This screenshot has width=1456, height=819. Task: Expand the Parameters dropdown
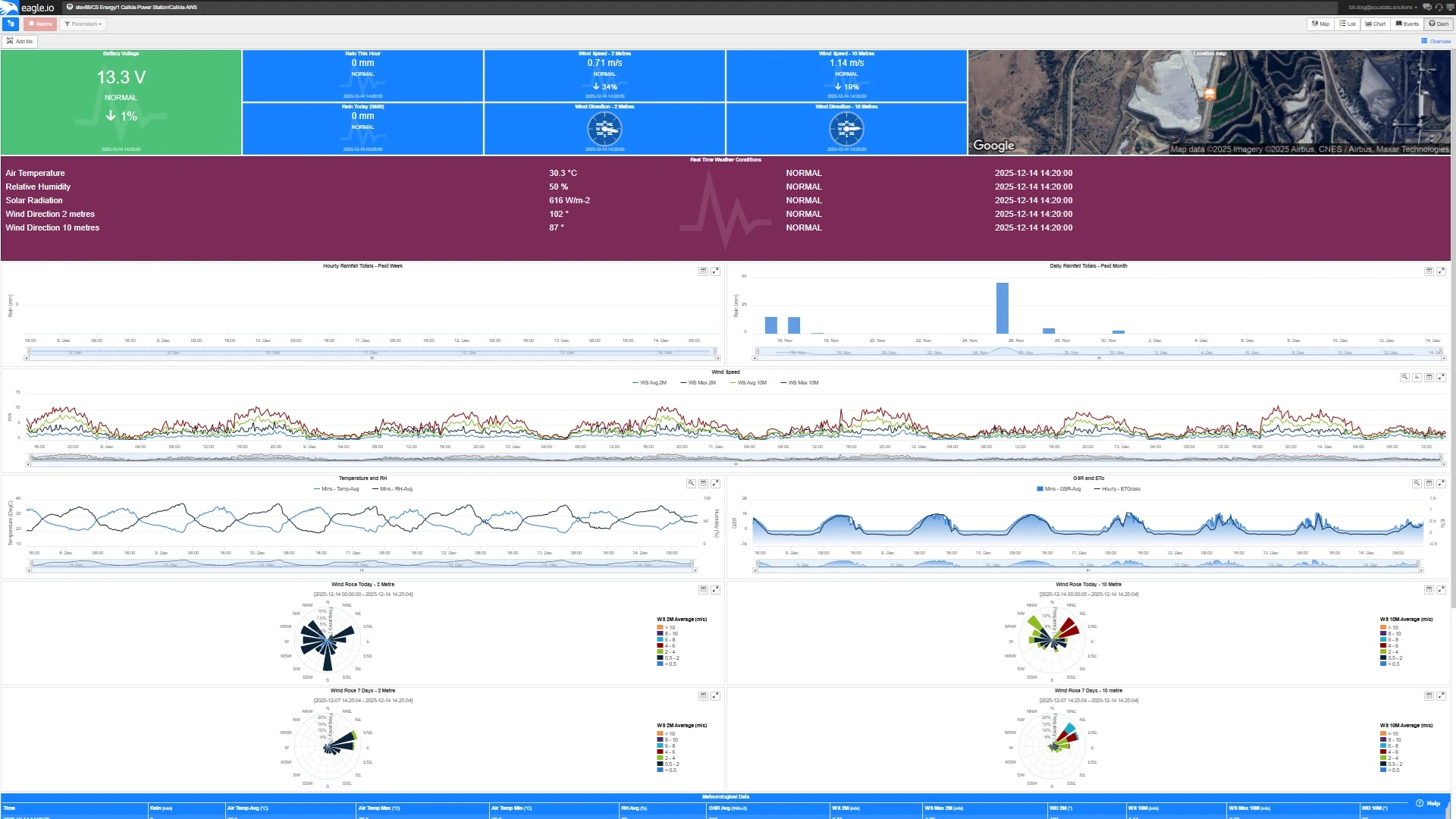[x=83, y=24]
